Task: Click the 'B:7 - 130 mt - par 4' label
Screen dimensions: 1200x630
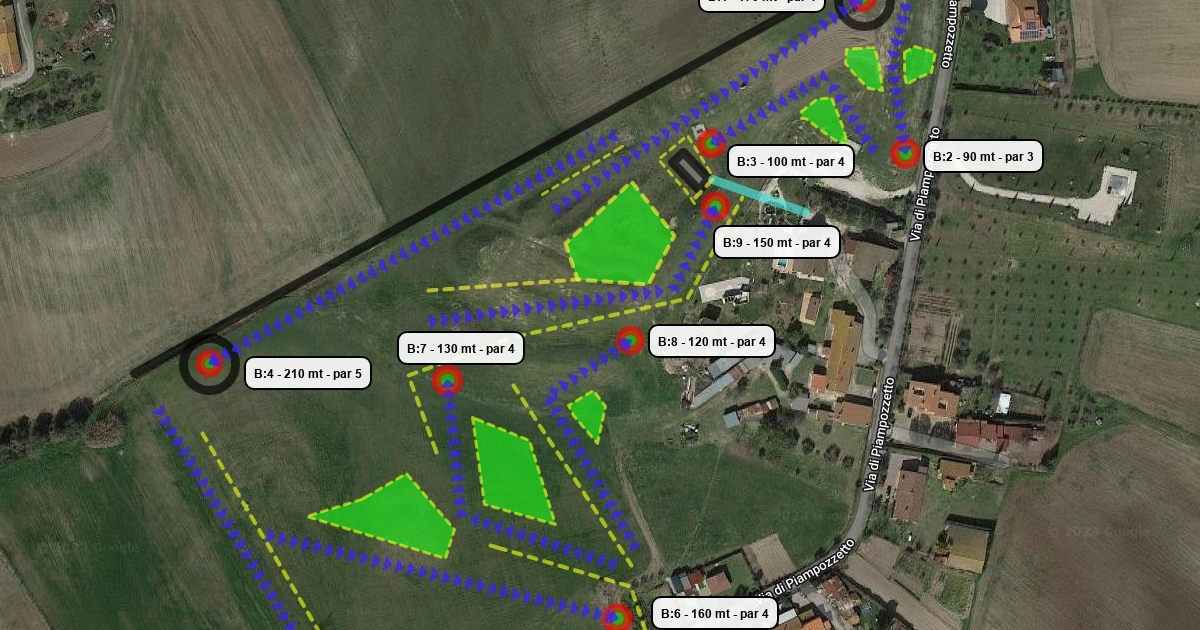Action: click(x=461, y=348)
